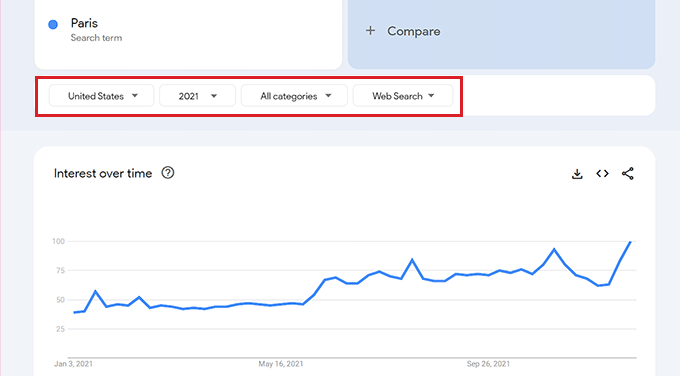Click the blue Paris color dot

(53, 25)
